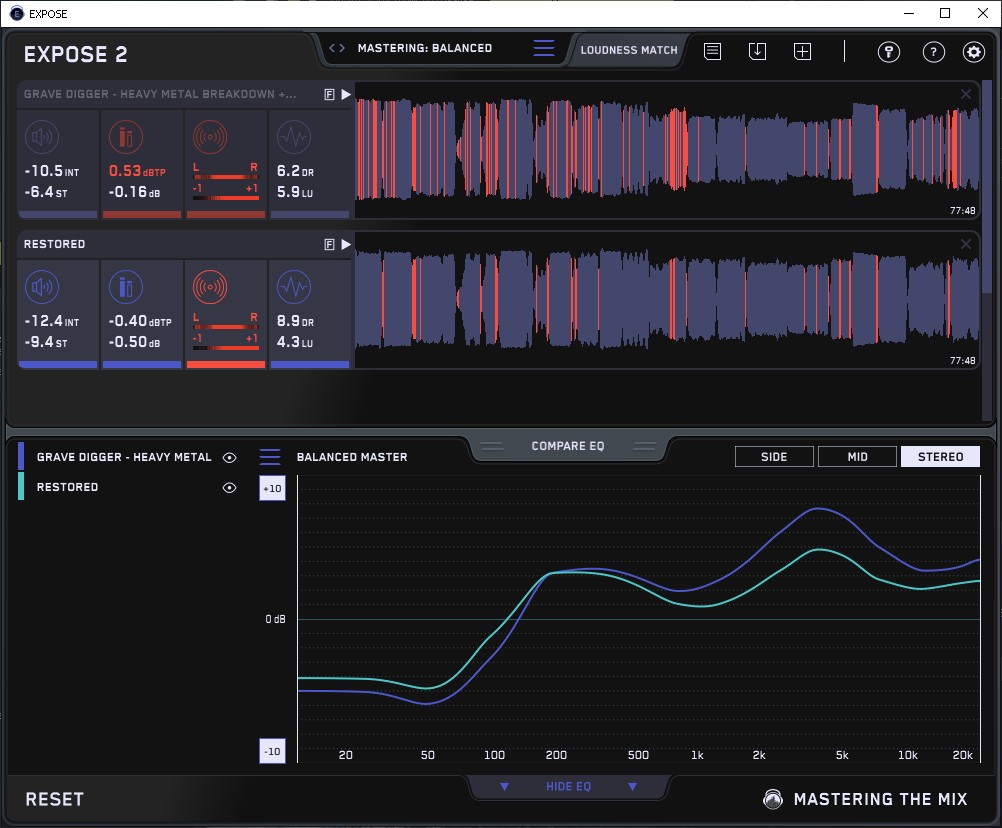Remove the Grave Digger track with X
This screenshot has height=828, width=1002.
(x=966, y=94)
